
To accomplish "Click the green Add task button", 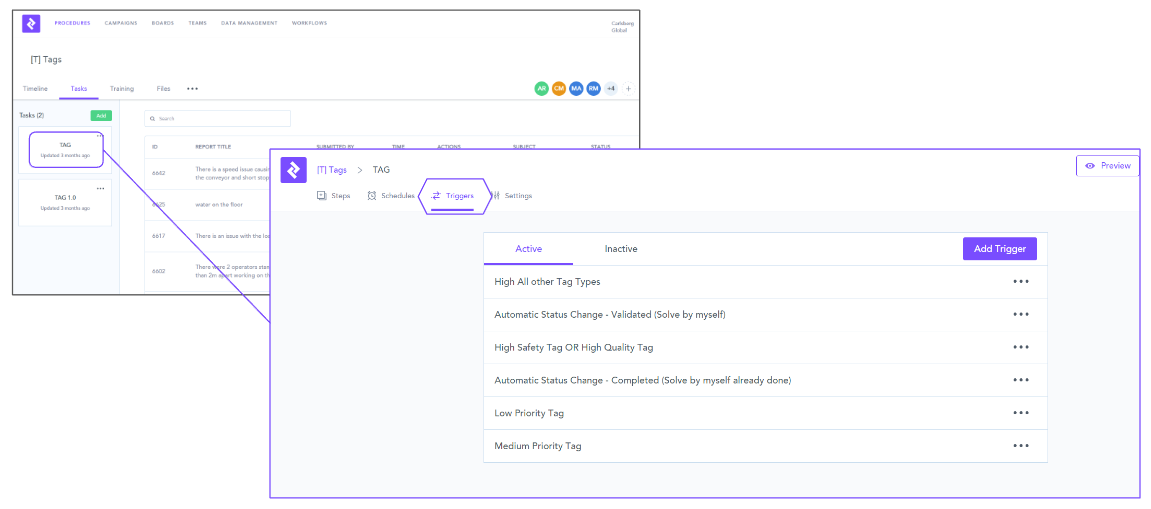I will pos(101,116).
